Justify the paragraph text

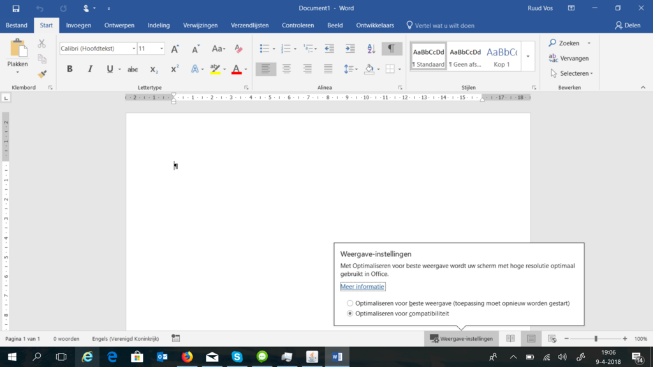pyautogui.click(x=328, y=69)
